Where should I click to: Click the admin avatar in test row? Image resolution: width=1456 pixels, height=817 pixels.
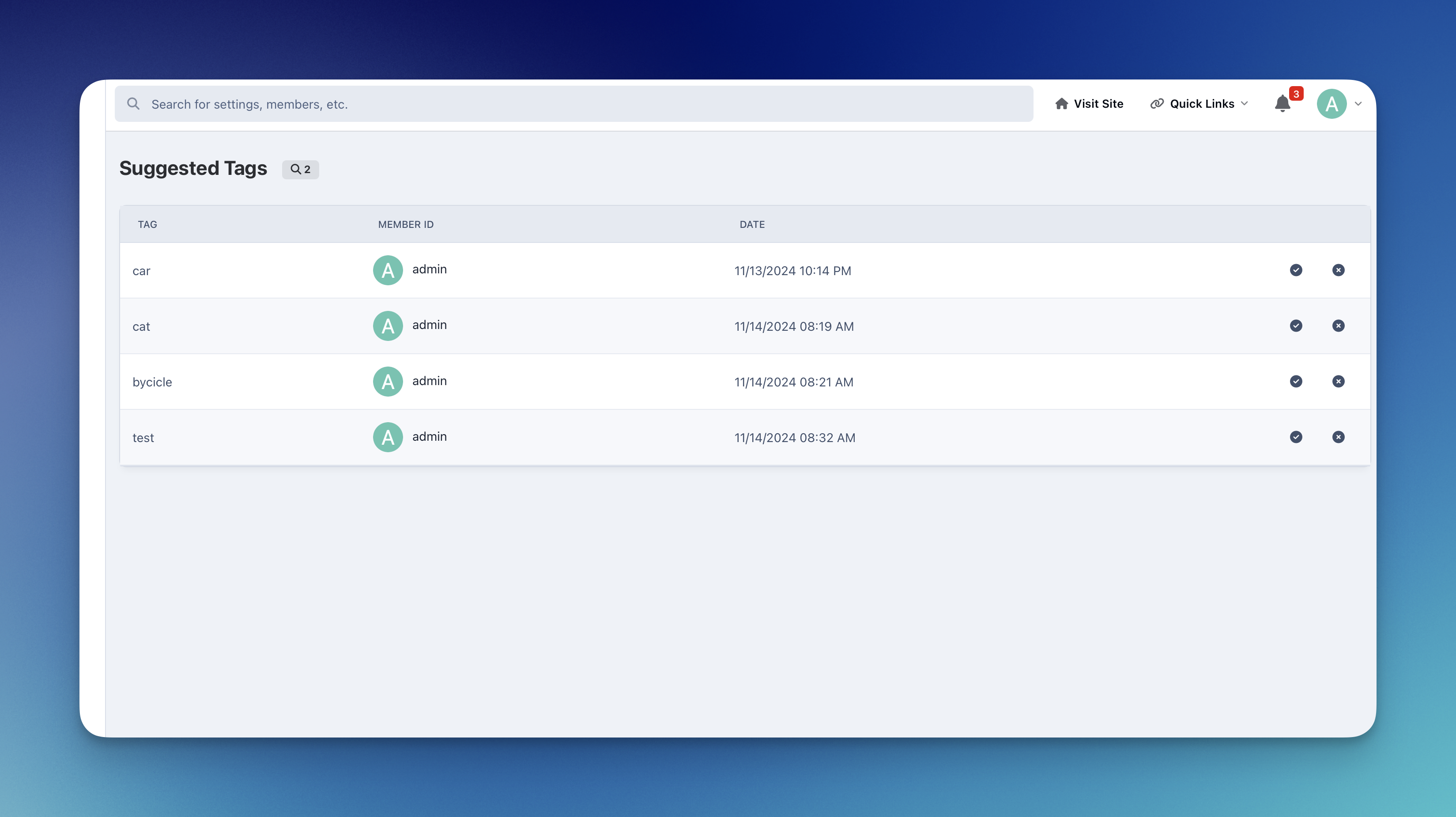pos(388,437)
